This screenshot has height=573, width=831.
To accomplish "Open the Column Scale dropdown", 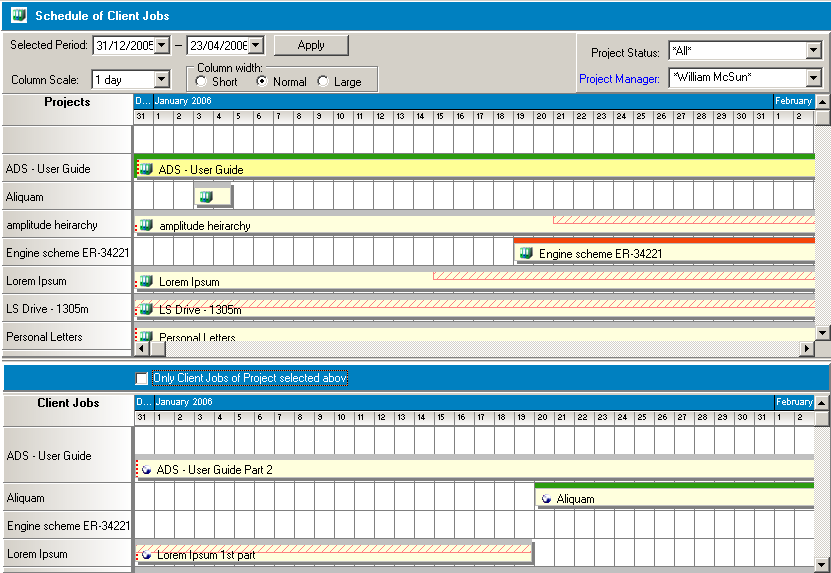I will (x=162, y=80).
